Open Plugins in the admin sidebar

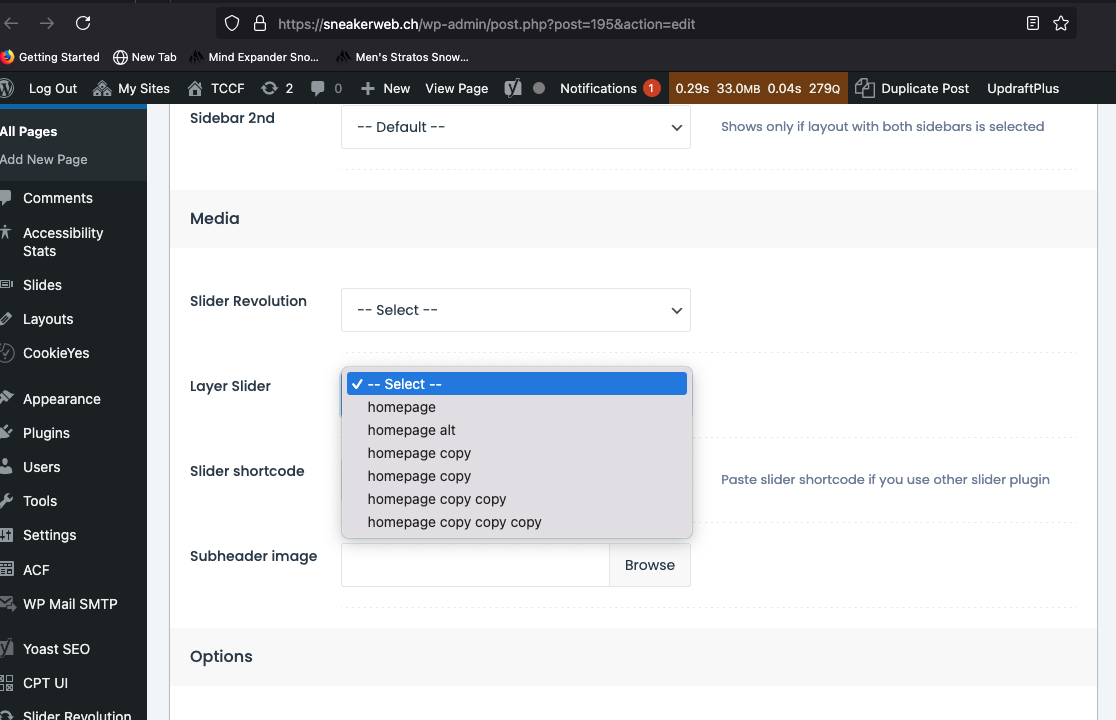tap(46, 433)
